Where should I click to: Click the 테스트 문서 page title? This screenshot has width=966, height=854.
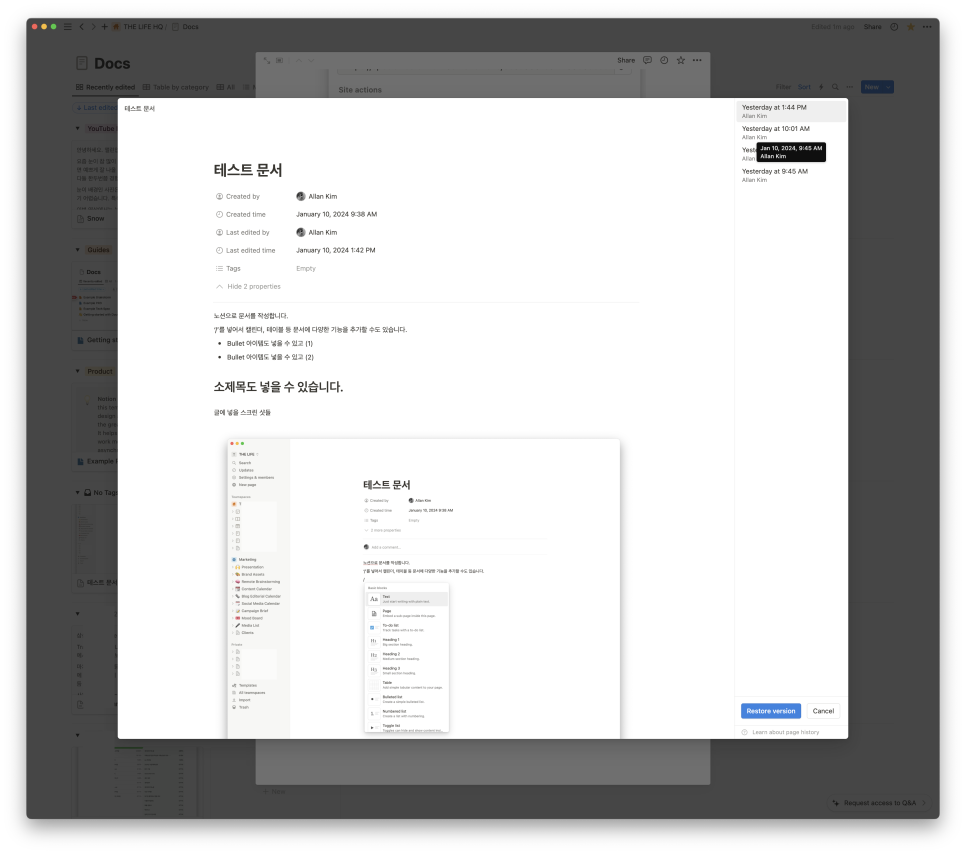click(248, 170)
